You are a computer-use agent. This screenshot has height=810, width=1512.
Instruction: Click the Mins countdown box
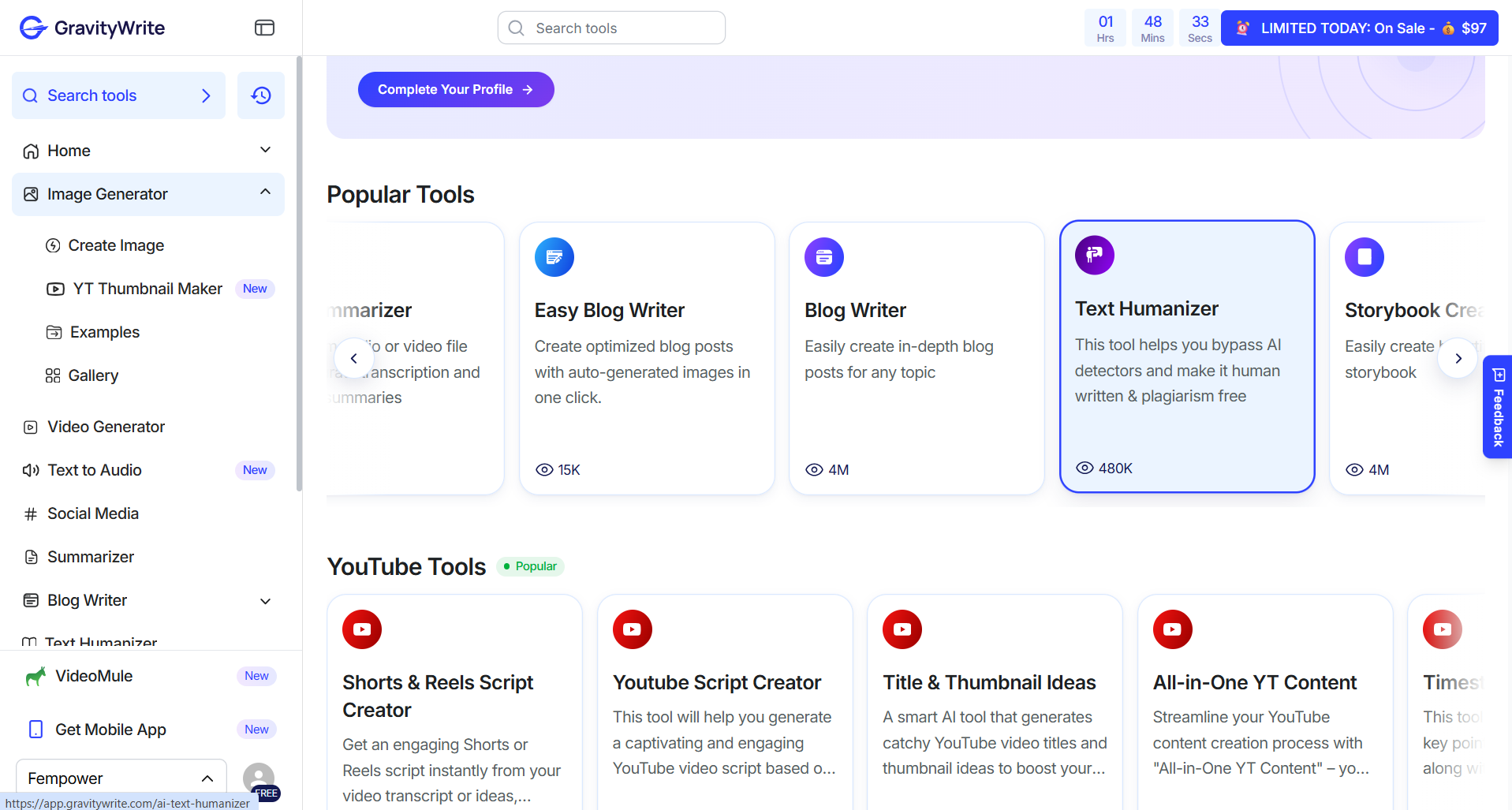(x=1152, y=28)
